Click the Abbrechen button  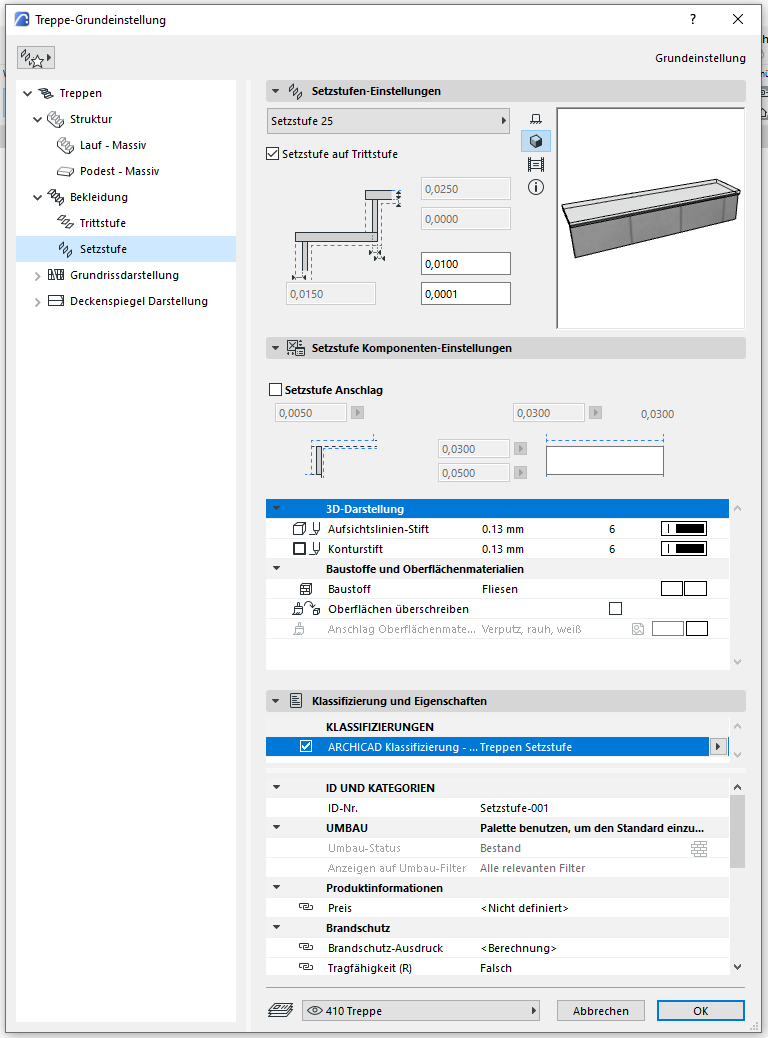[601, 1011]
